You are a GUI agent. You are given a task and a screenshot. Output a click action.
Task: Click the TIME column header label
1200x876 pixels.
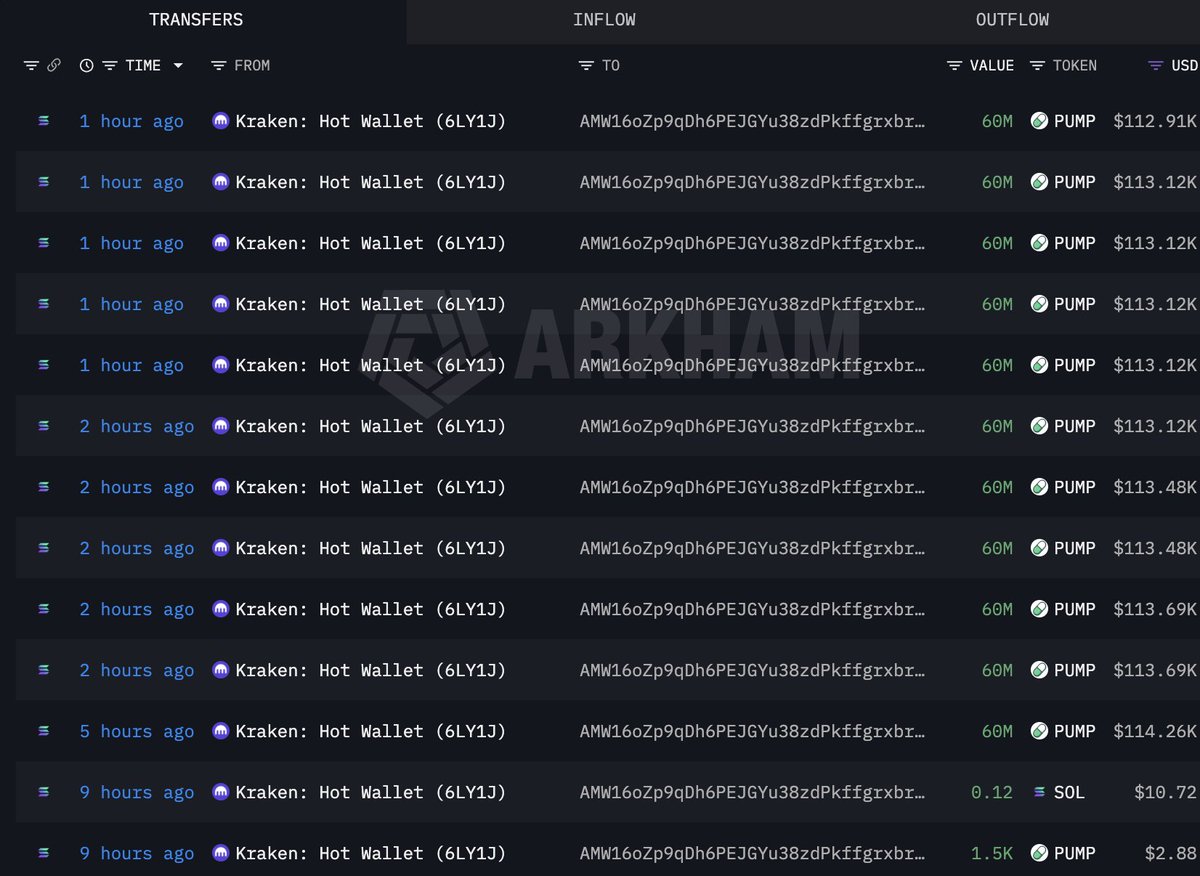coord(143,65)
